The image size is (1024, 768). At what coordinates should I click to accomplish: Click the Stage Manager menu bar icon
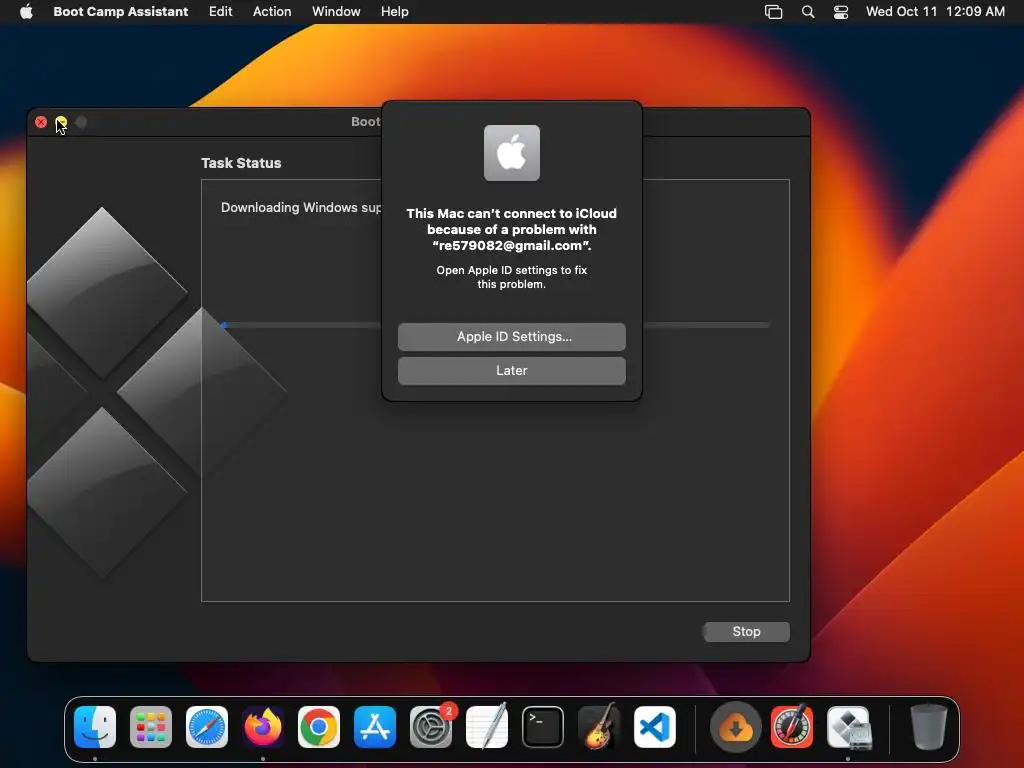pyautogui.click(x=773, y=12)
